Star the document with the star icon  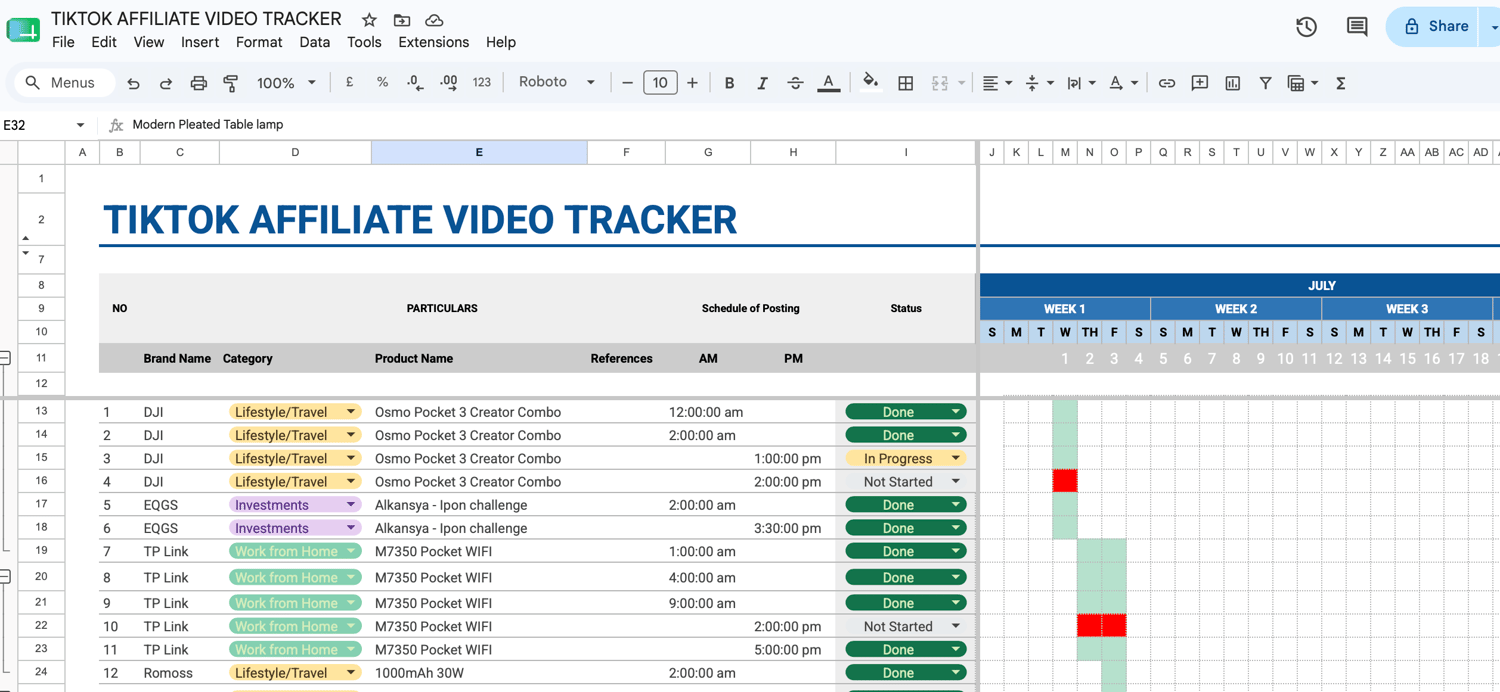tap(369, 20)
